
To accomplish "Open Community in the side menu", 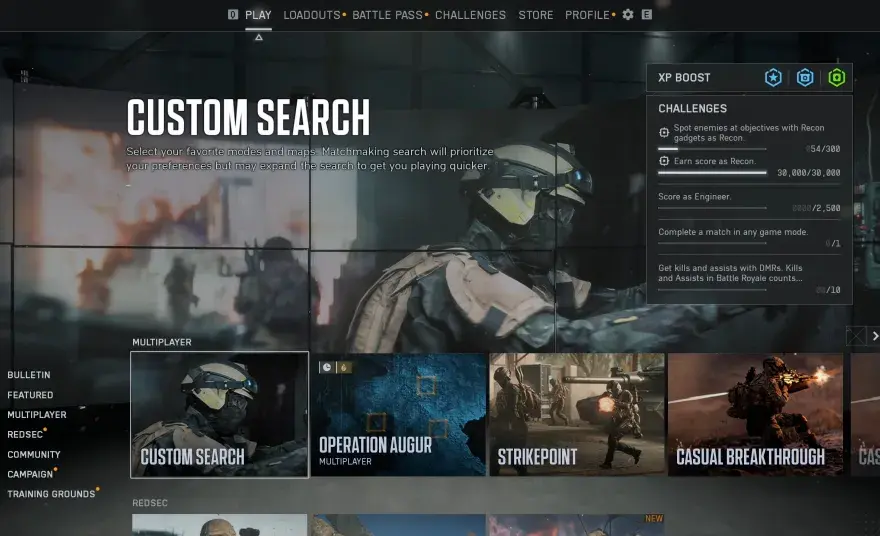I will pos(34,455).
